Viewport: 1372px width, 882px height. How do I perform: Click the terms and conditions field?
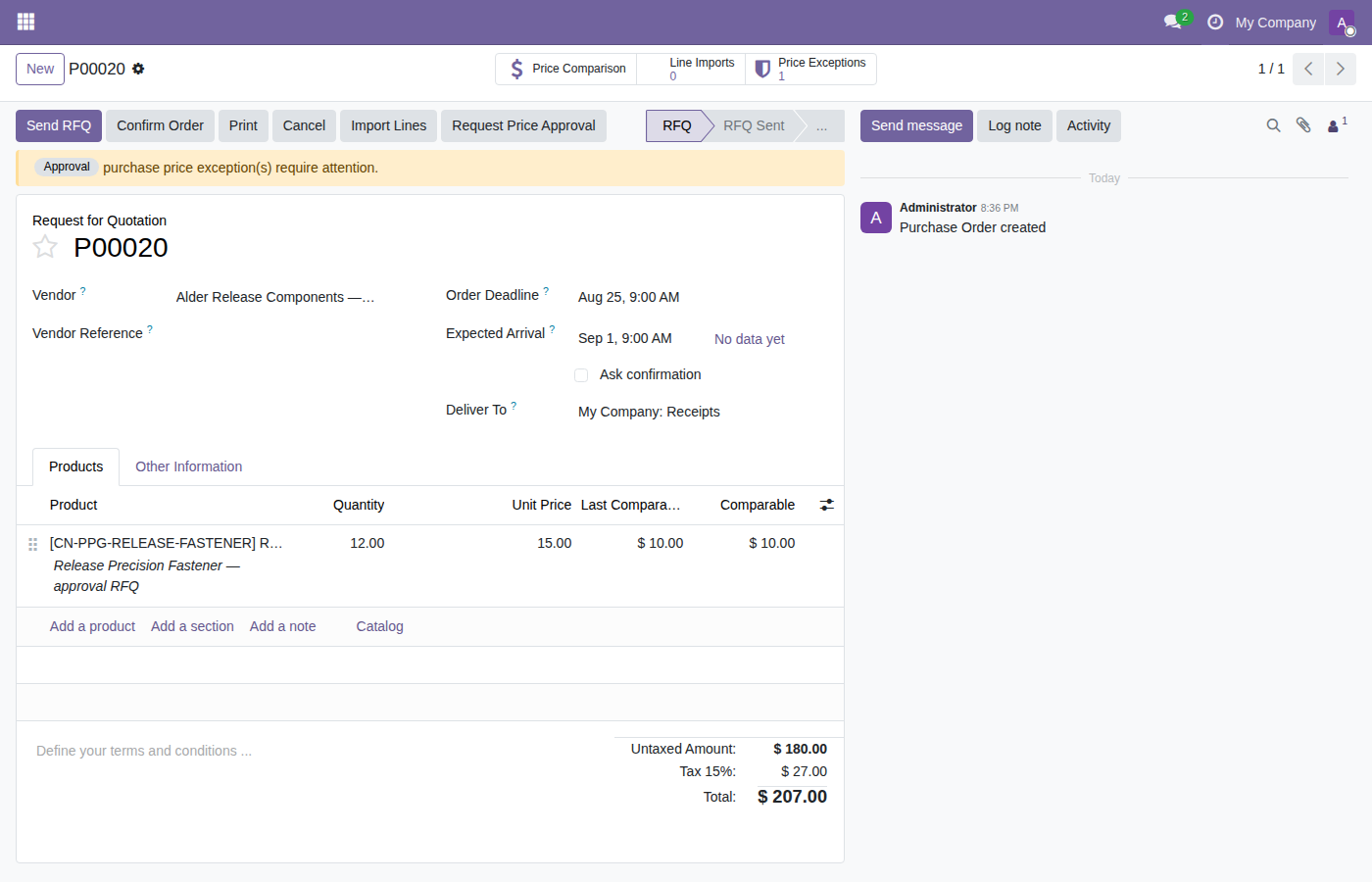(x=314, y=751)
